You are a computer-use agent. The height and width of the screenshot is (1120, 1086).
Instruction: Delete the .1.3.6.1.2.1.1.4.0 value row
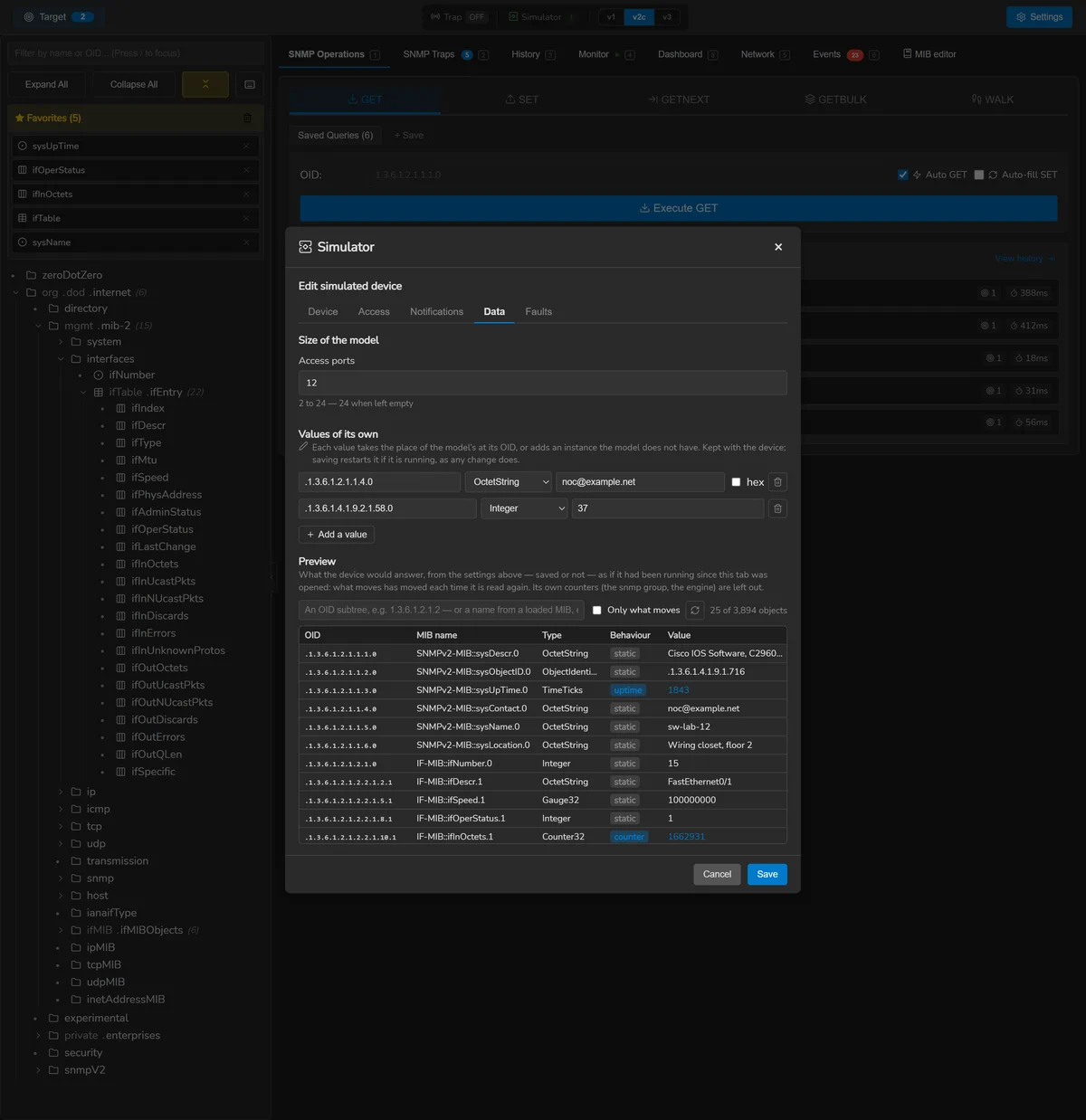[777, 482]
